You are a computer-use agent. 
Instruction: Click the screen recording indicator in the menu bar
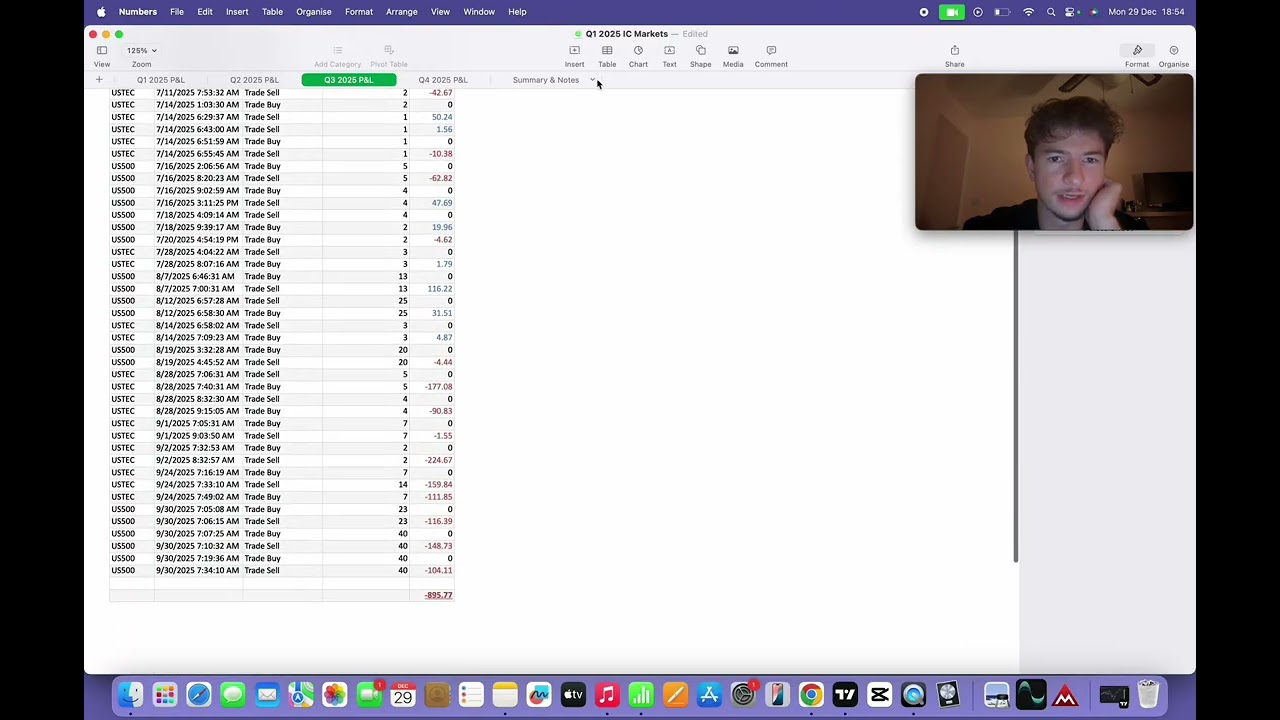tap(924, 12)
